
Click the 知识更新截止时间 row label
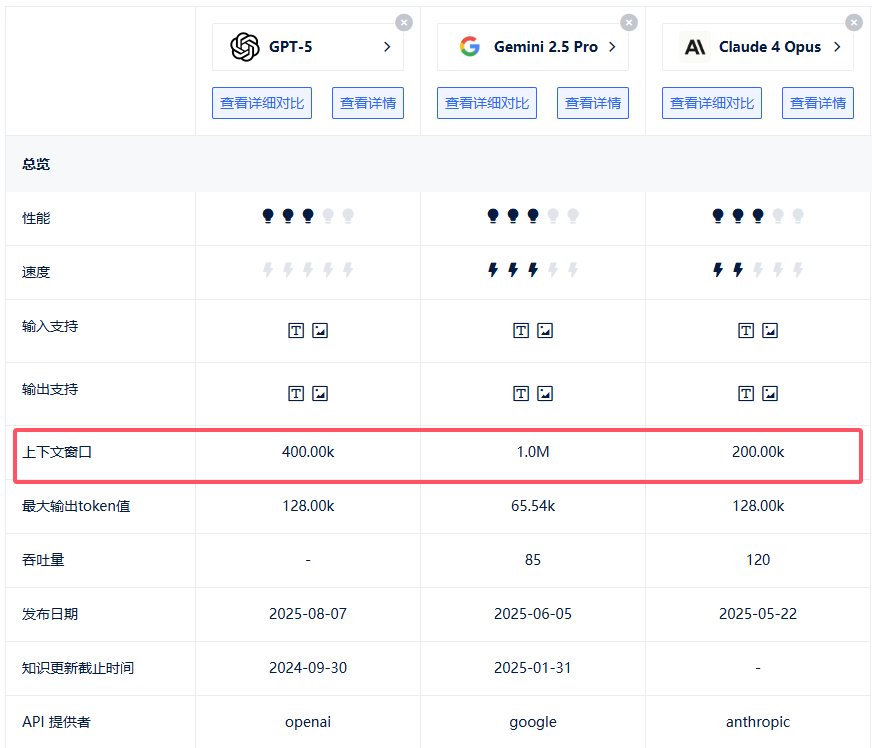[78, 668]
